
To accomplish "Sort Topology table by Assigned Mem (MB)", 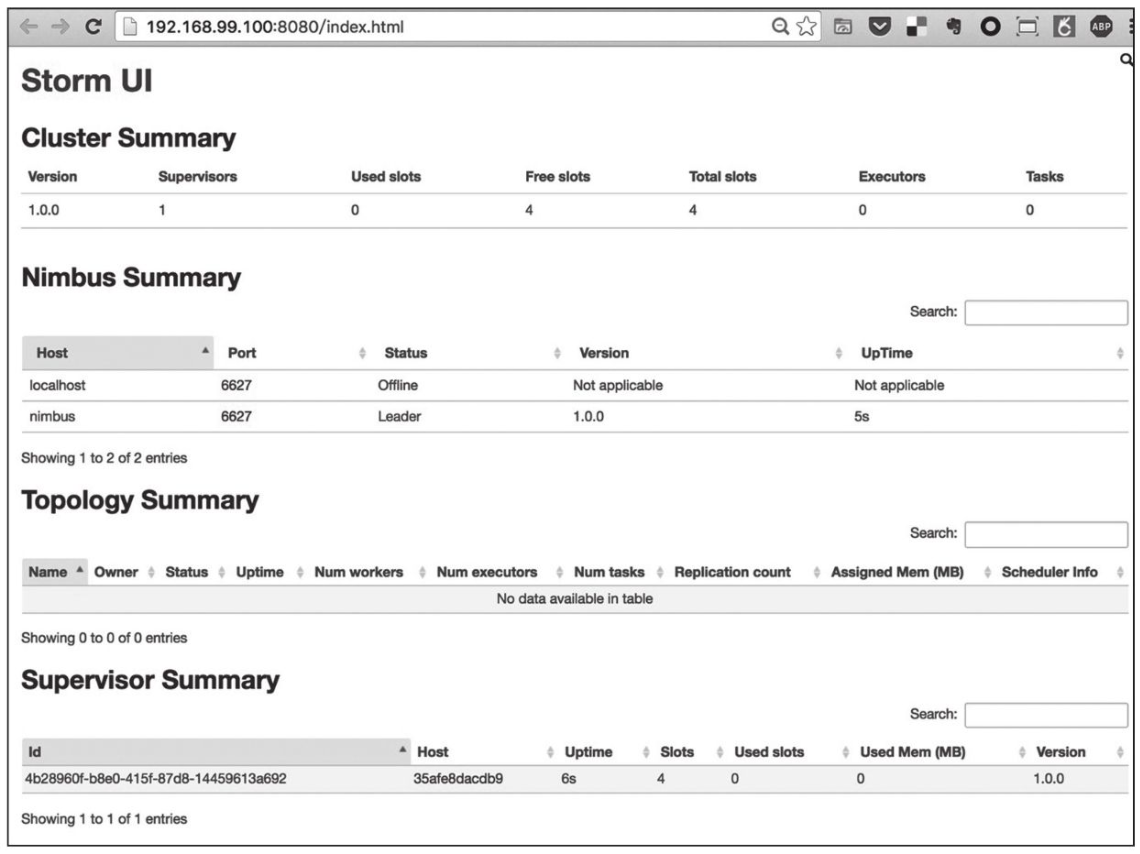I will point(909,572).
